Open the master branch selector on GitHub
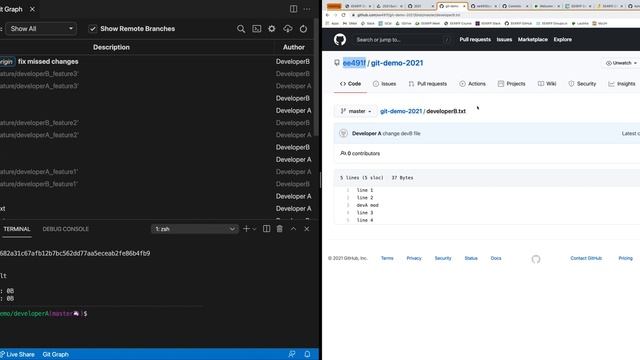Screen dimensions: 640x360 click(x=356, y=111)
